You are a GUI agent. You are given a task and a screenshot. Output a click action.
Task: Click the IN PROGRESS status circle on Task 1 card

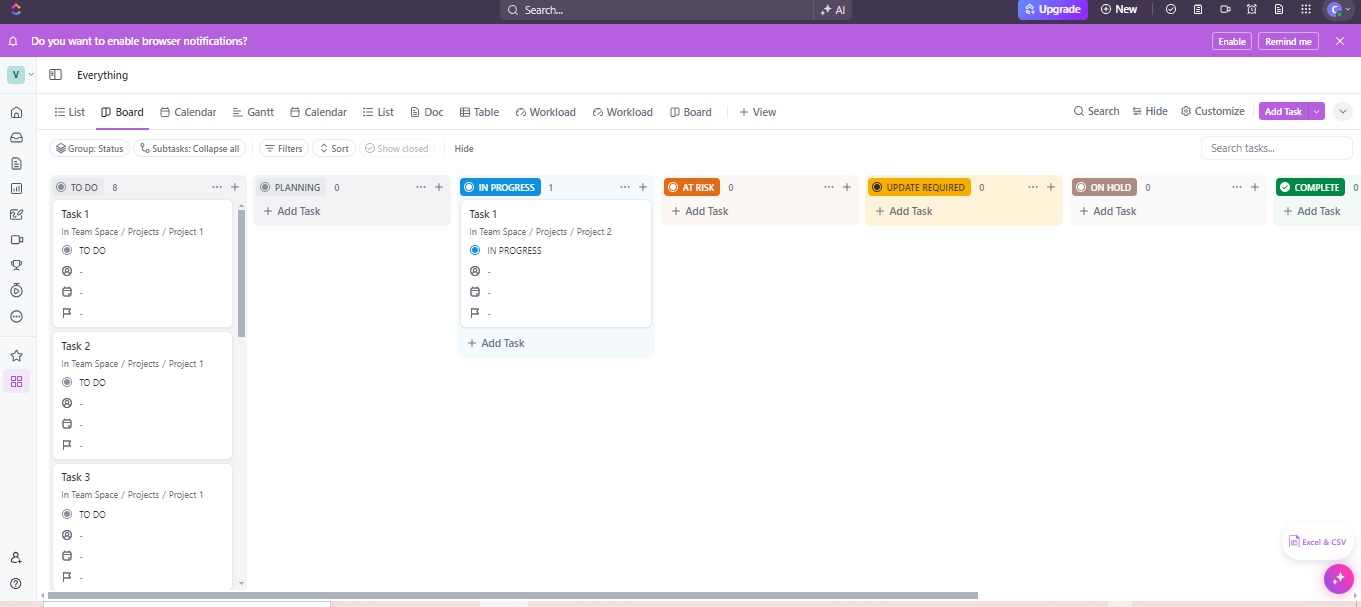click(475, 250)
